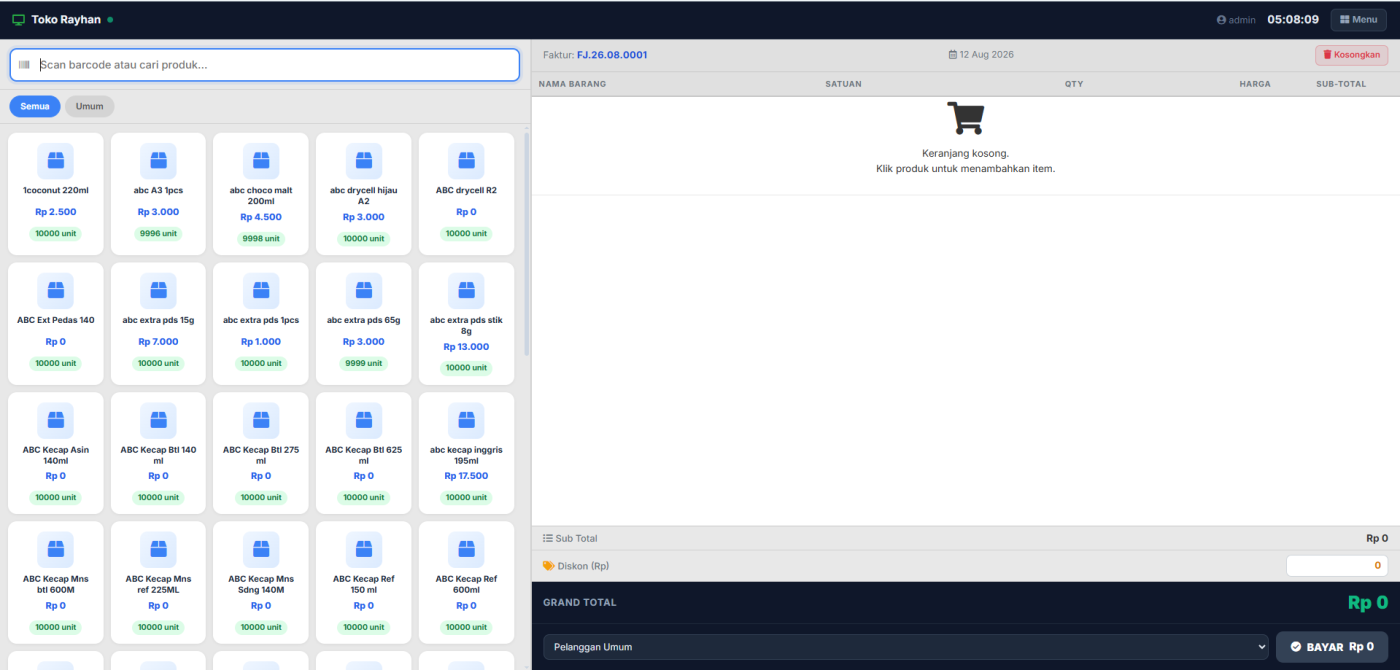Click the Rp 7.000 price text
Screen dimensions: 1400x670
158,342
